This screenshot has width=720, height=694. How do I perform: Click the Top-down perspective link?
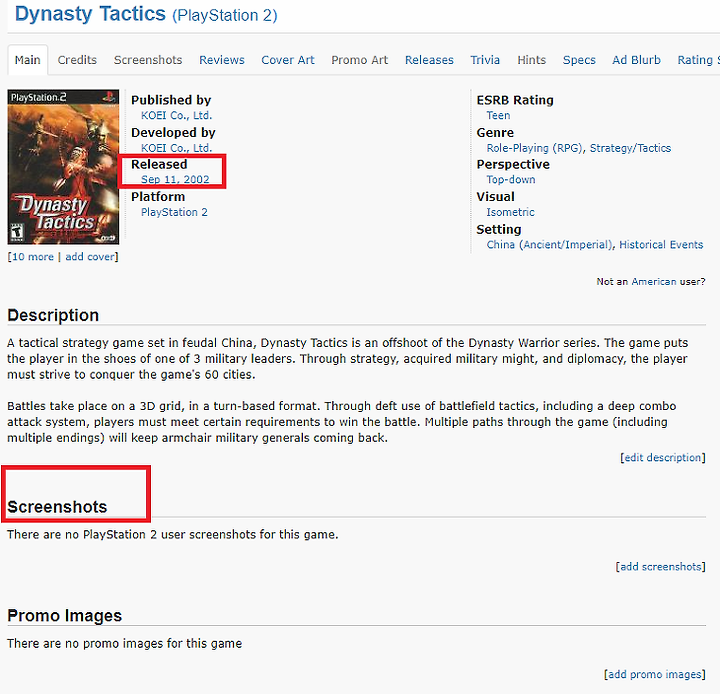pos(511,180)
